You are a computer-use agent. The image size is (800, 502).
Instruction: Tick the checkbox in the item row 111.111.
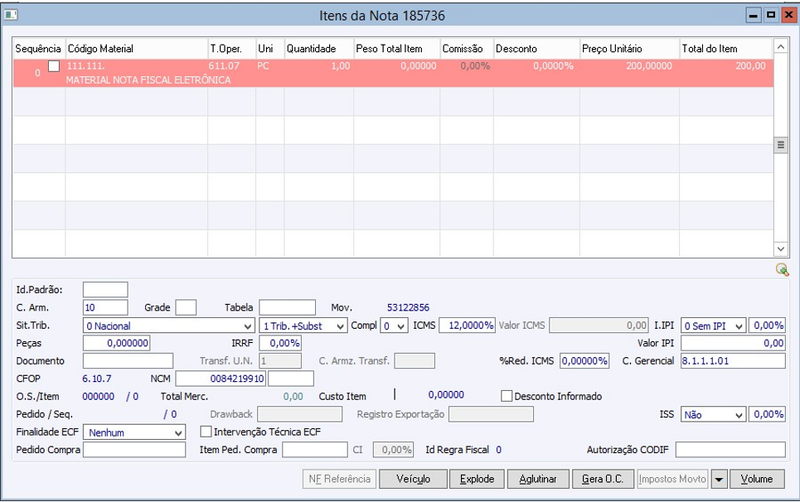point(54,66)
